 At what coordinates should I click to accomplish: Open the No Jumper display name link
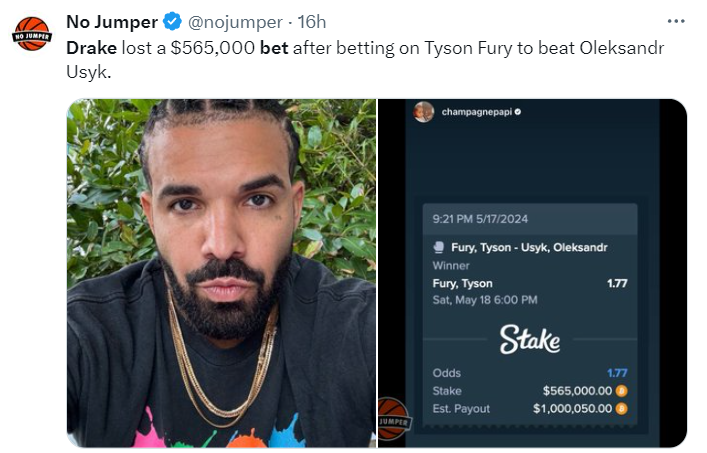[x=112, y=22]
